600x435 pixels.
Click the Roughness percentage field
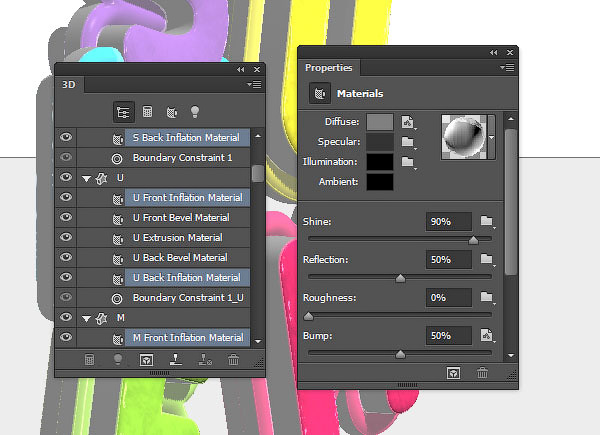pos(448,298)
